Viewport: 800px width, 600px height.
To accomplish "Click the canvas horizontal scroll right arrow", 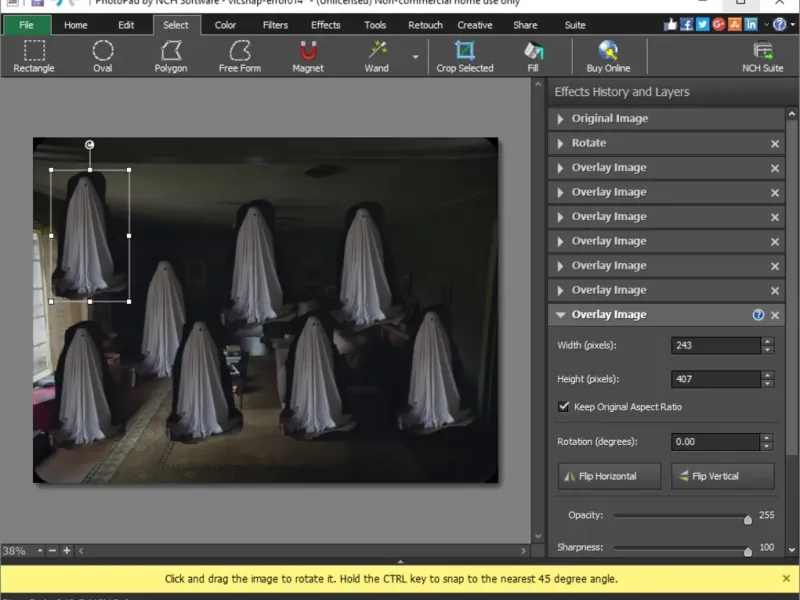I will (523, 551).
